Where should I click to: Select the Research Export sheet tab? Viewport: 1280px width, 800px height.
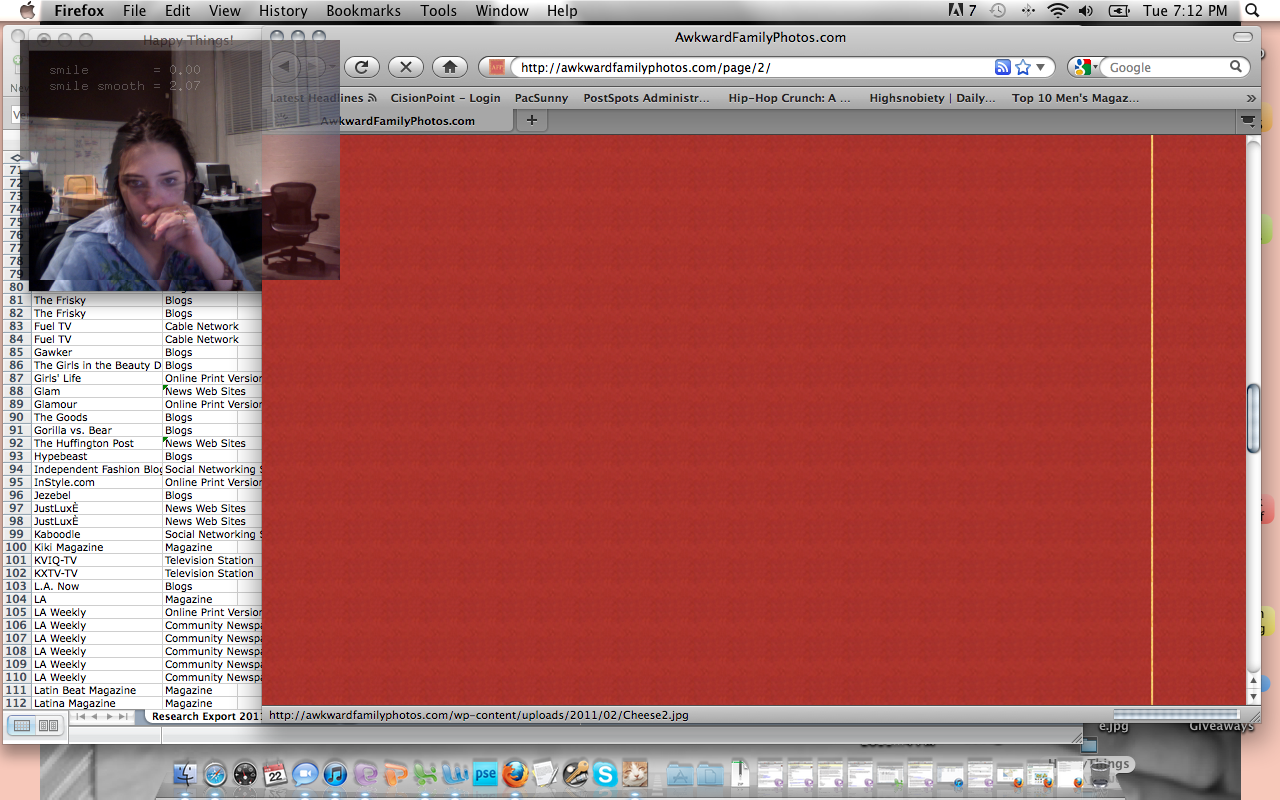point(205,716)
